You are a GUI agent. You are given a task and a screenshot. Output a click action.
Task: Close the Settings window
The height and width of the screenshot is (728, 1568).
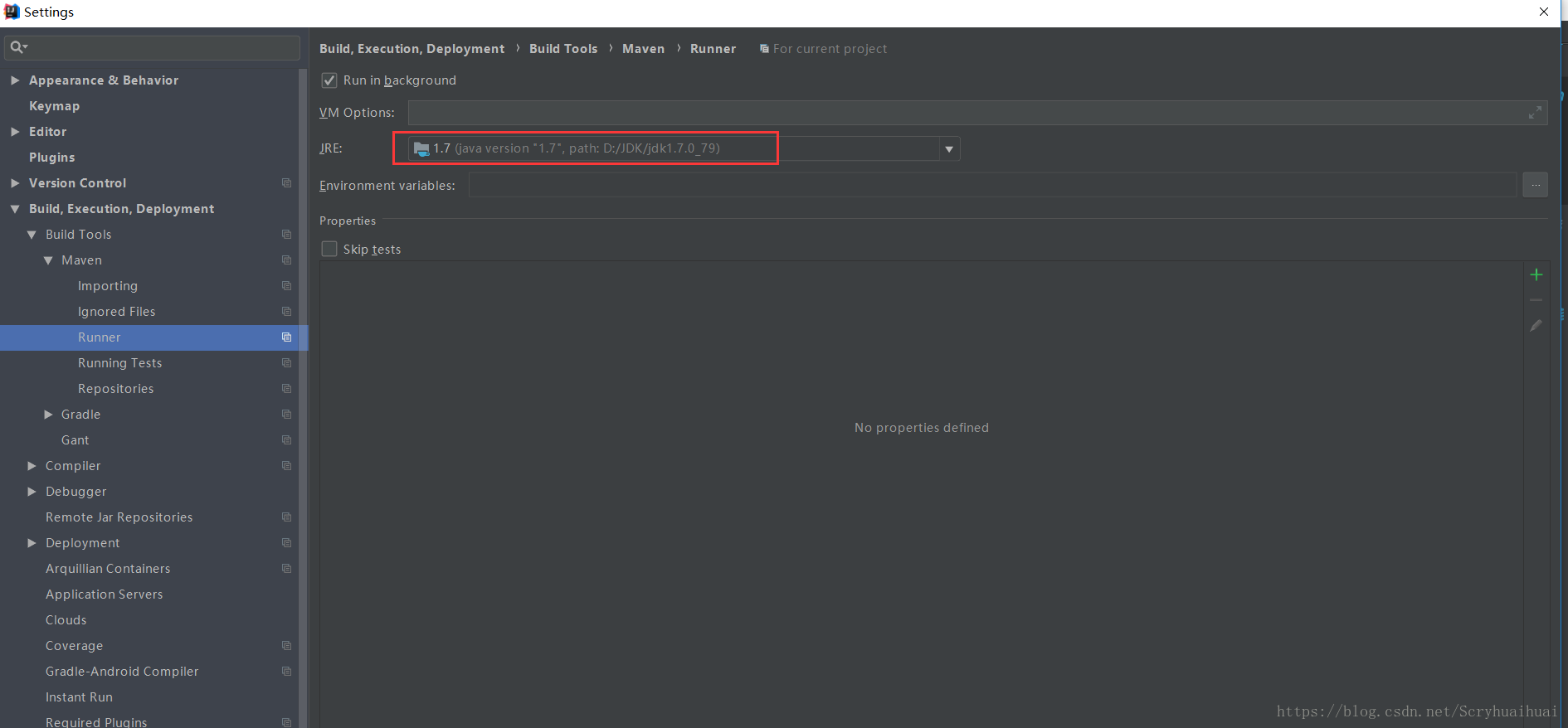click(x=1544, y=12)
